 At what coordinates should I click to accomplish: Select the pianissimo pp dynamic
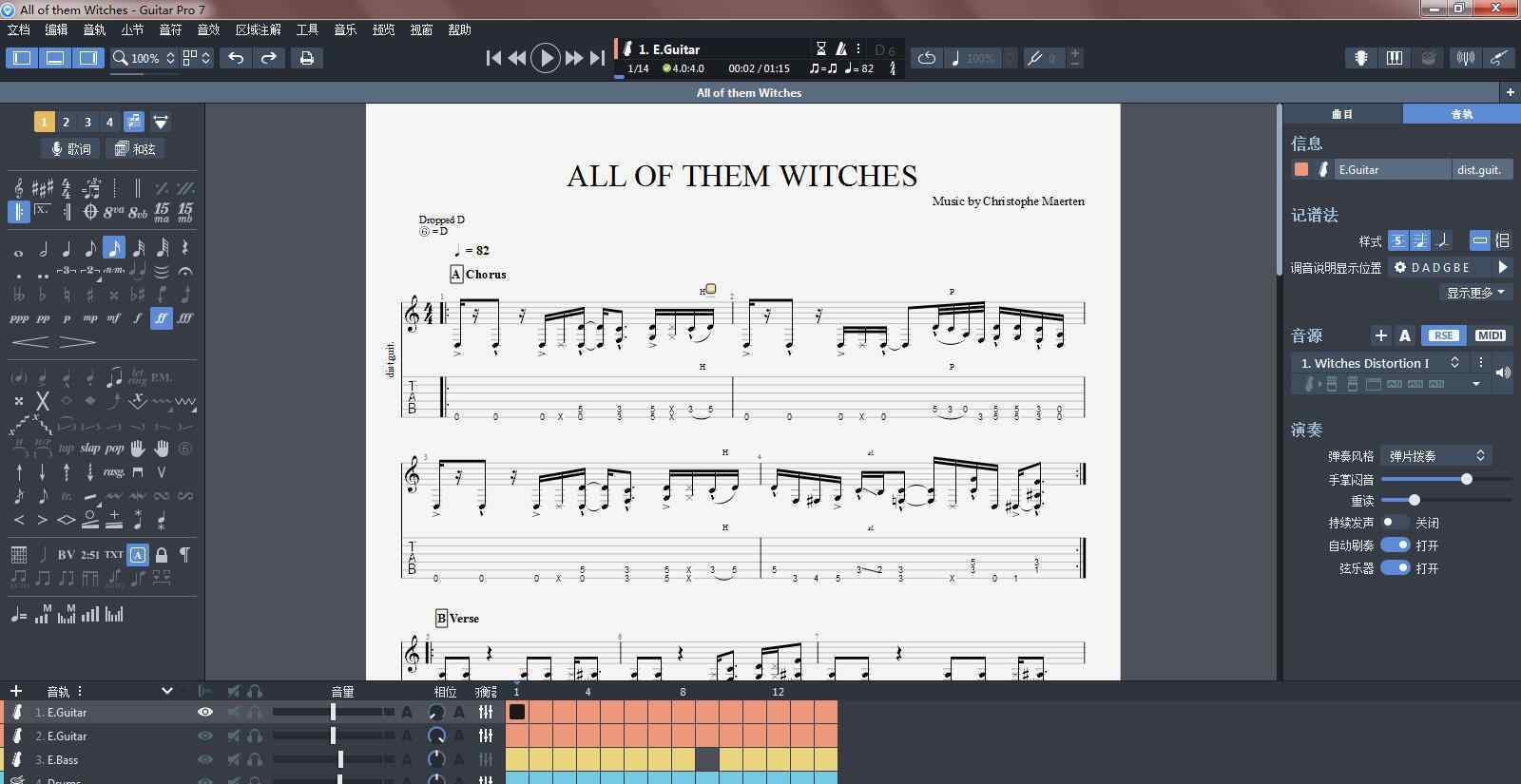point(43,318)
